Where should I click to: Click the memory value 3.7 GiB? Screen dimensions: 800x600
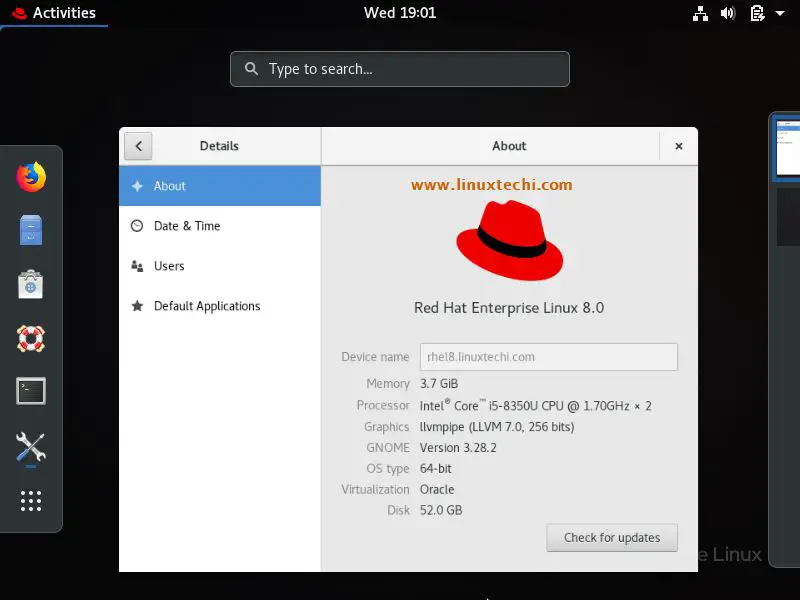coord(439,384)
